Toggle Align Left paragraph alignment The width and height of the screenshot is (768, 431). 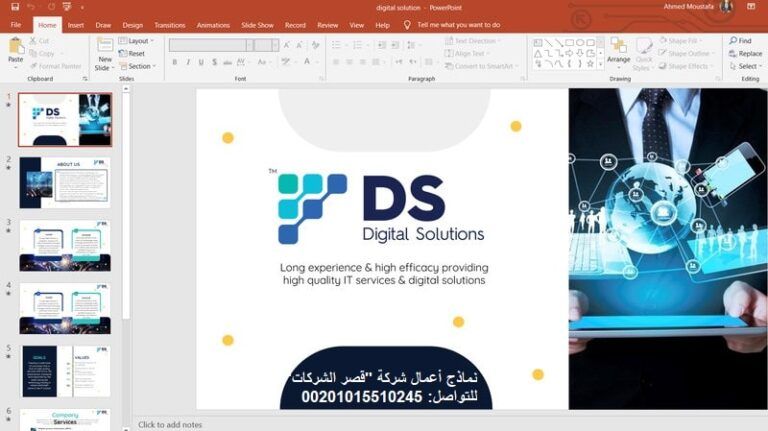tap(336, 62)
